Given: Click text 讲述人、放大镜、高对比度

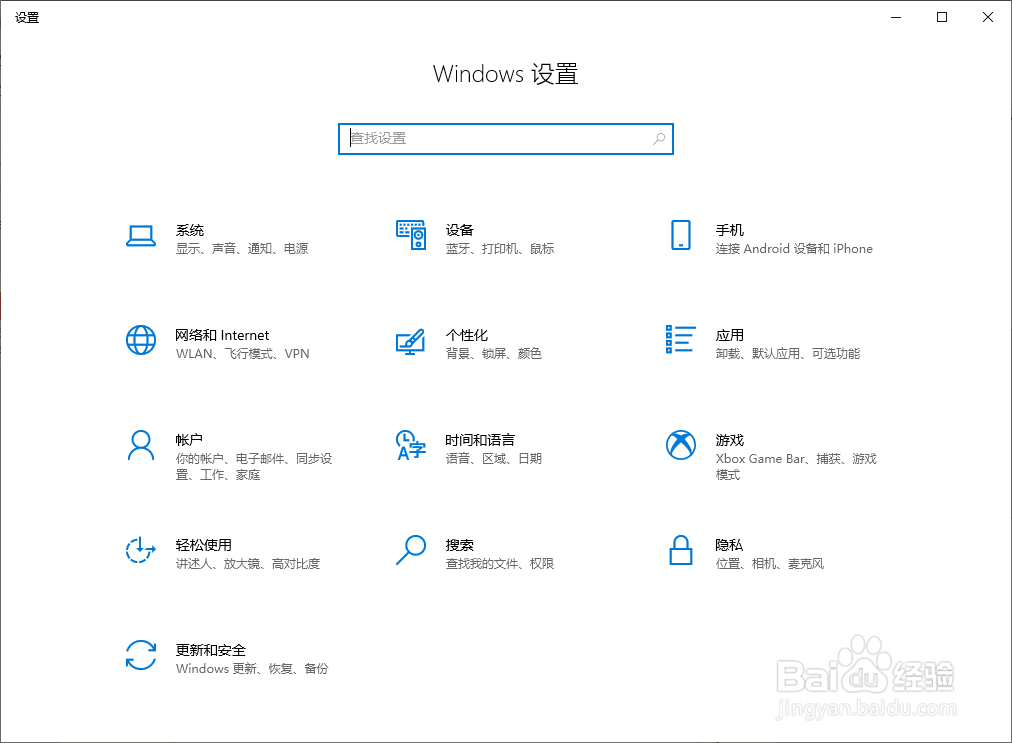Looking at the screenshot, I should click(248, 564).
